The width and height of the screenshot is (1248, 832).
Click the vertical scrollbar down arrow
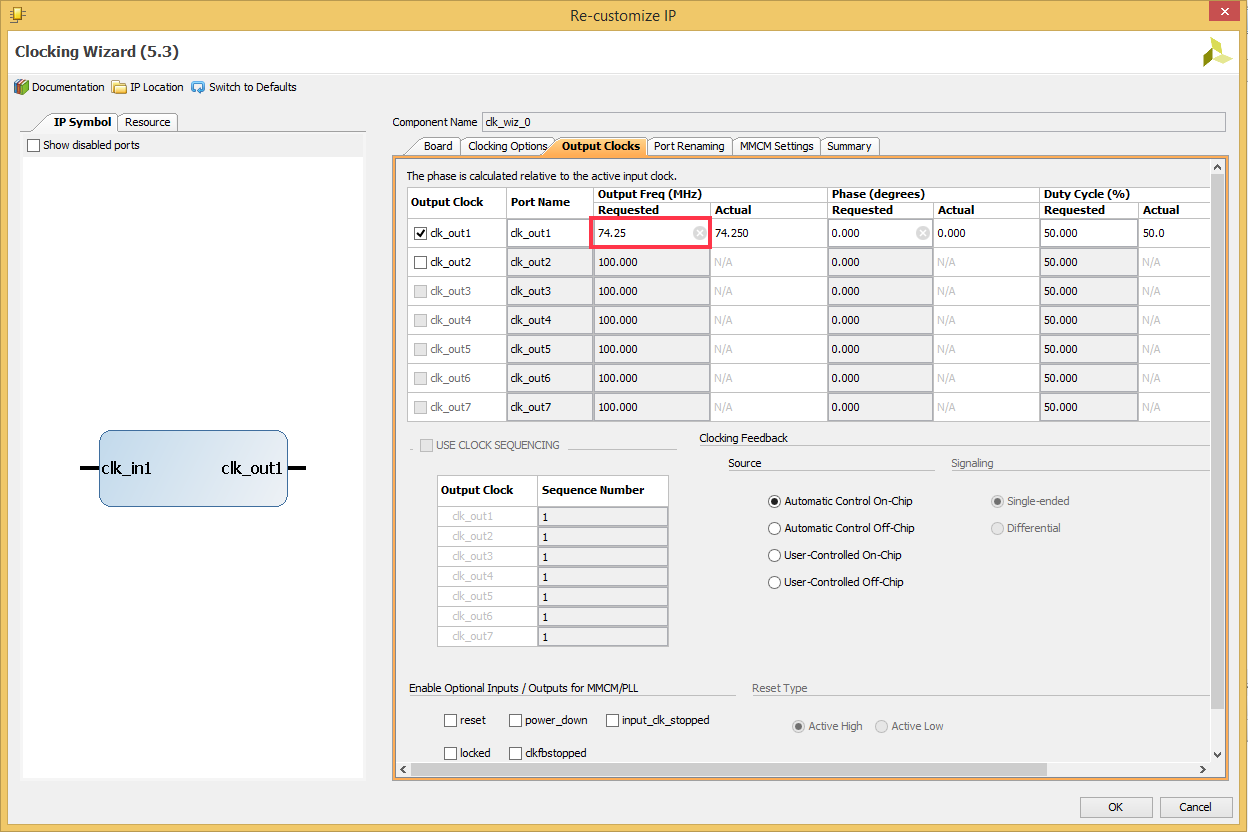pyautogui.click(x=1217, y=754)
